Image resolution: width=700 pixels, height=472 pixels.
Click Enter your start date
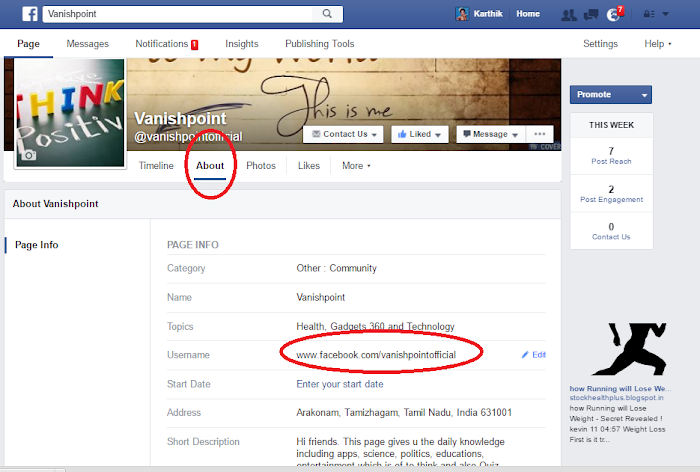340,384
